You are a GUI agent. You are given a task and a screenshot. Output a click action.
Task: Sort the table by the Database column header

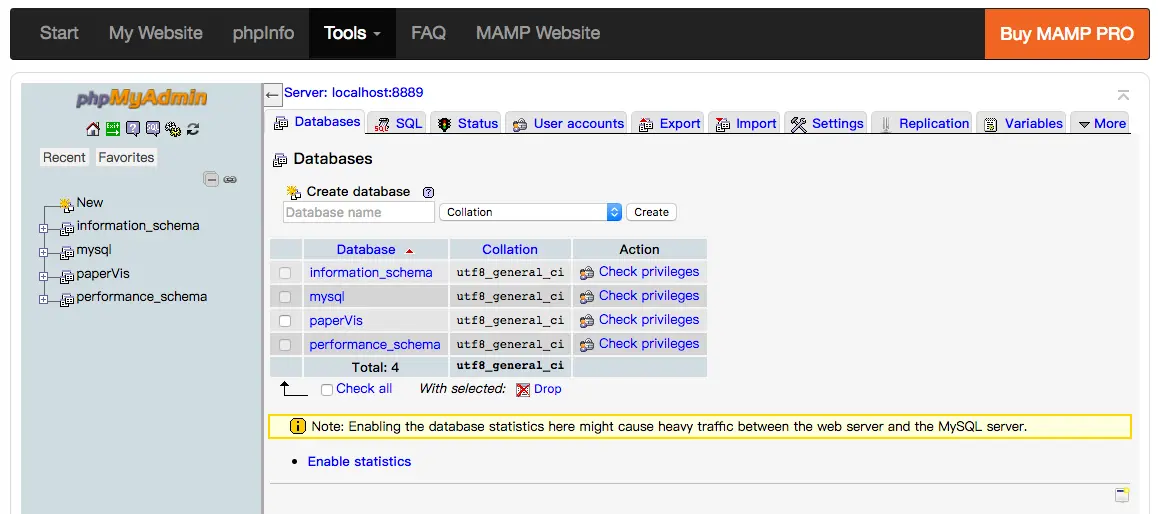(x=366, y=250)
